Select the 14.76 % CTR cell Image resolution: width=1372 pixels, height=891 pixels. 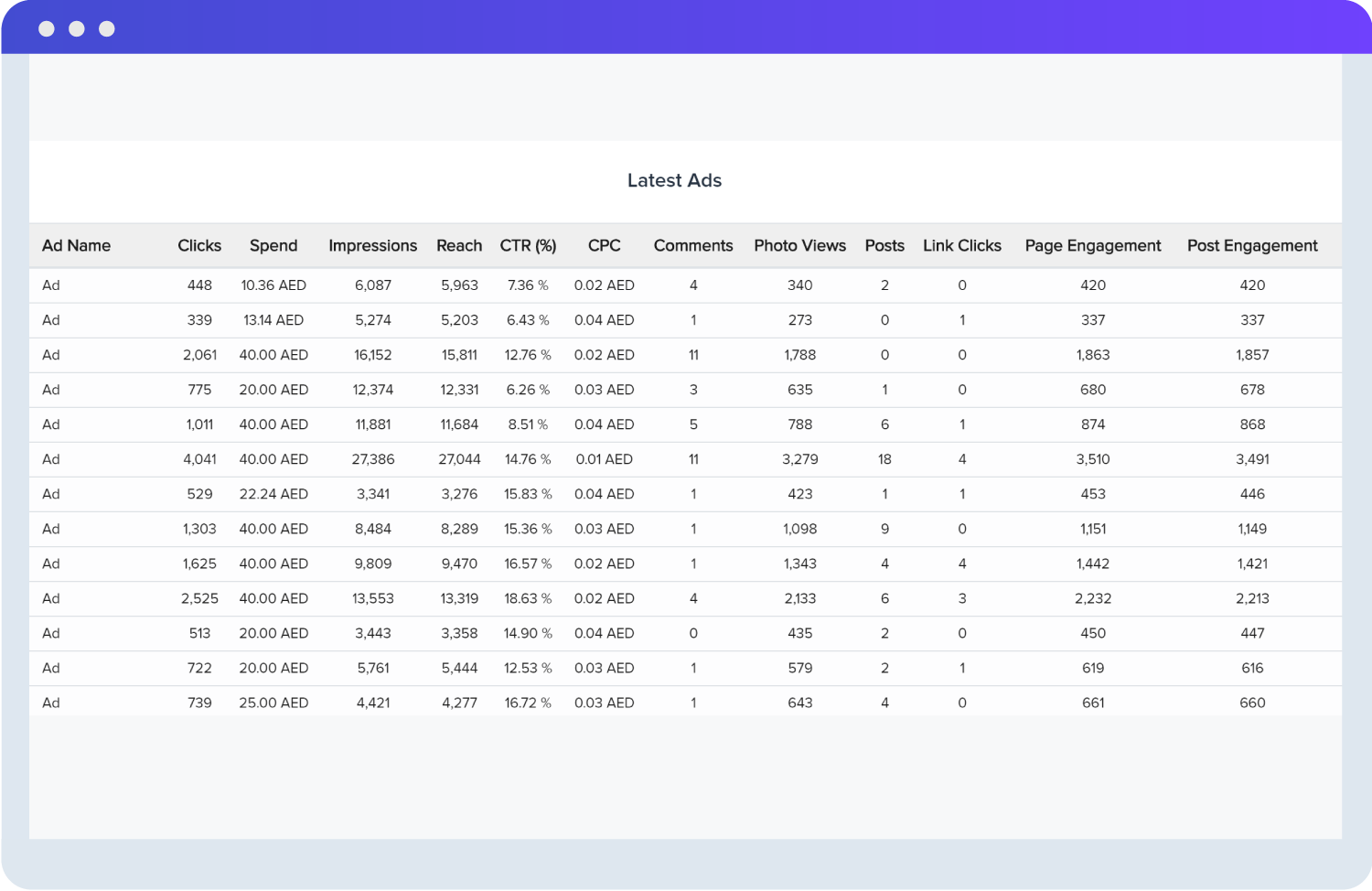click(528, 459)
